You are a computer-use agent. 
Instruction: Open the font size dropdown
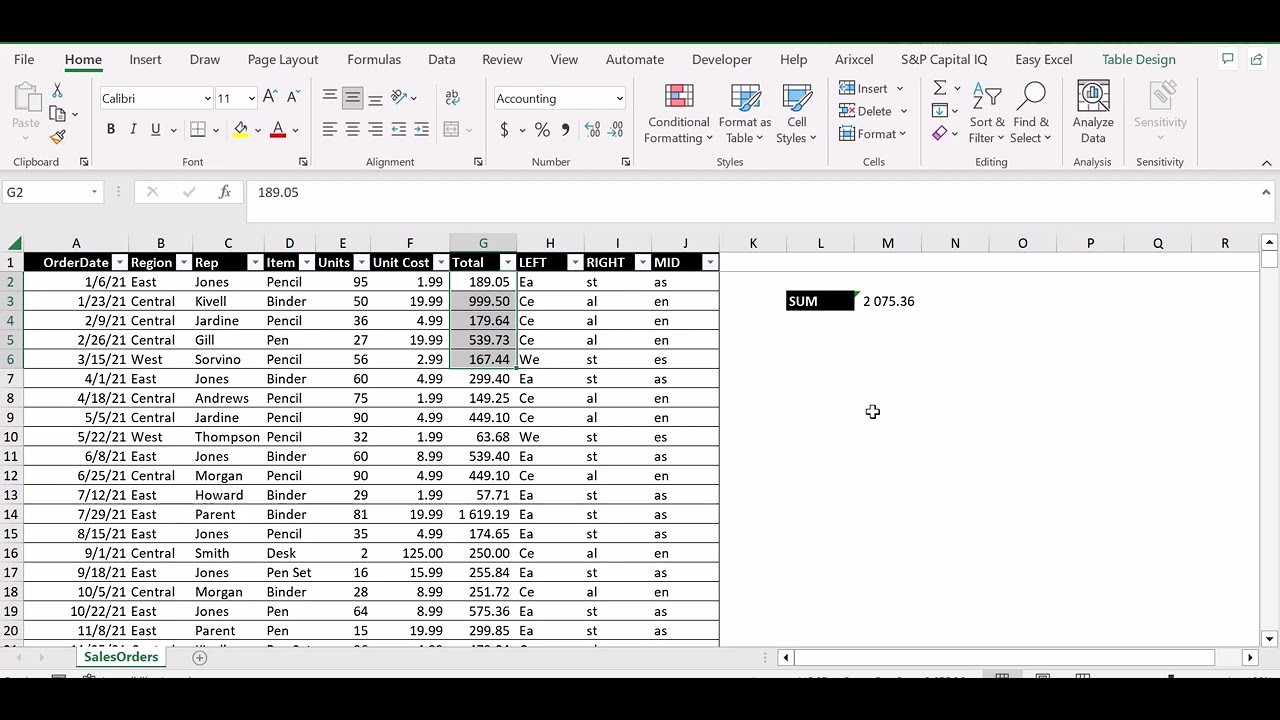(251, 98)
